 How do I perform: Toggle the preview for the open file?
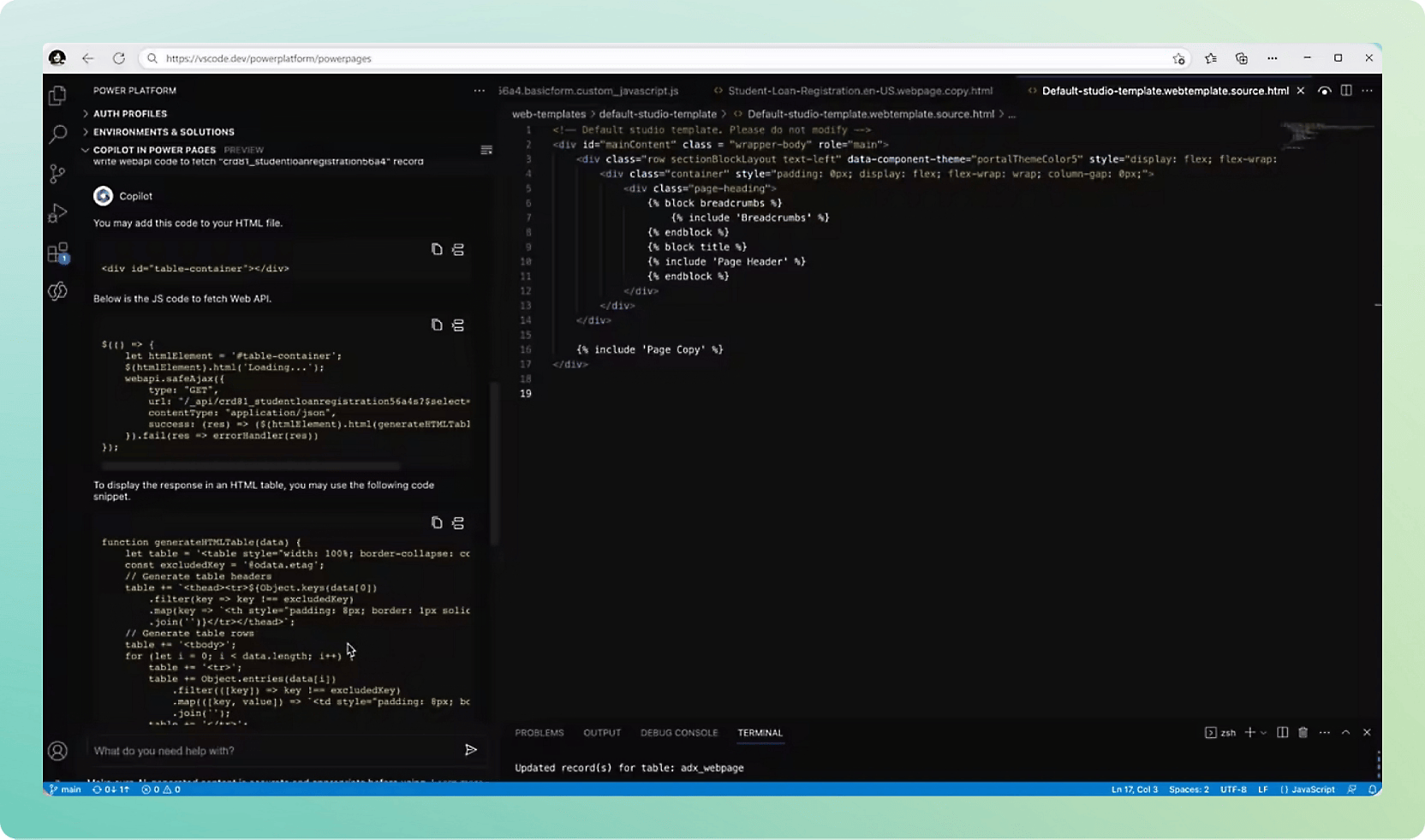[x=1324, y=91]
